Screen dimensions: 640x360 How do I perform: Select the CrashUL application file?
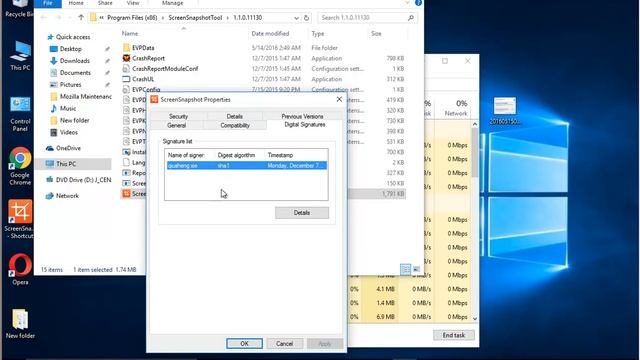(x=263, y=79)
